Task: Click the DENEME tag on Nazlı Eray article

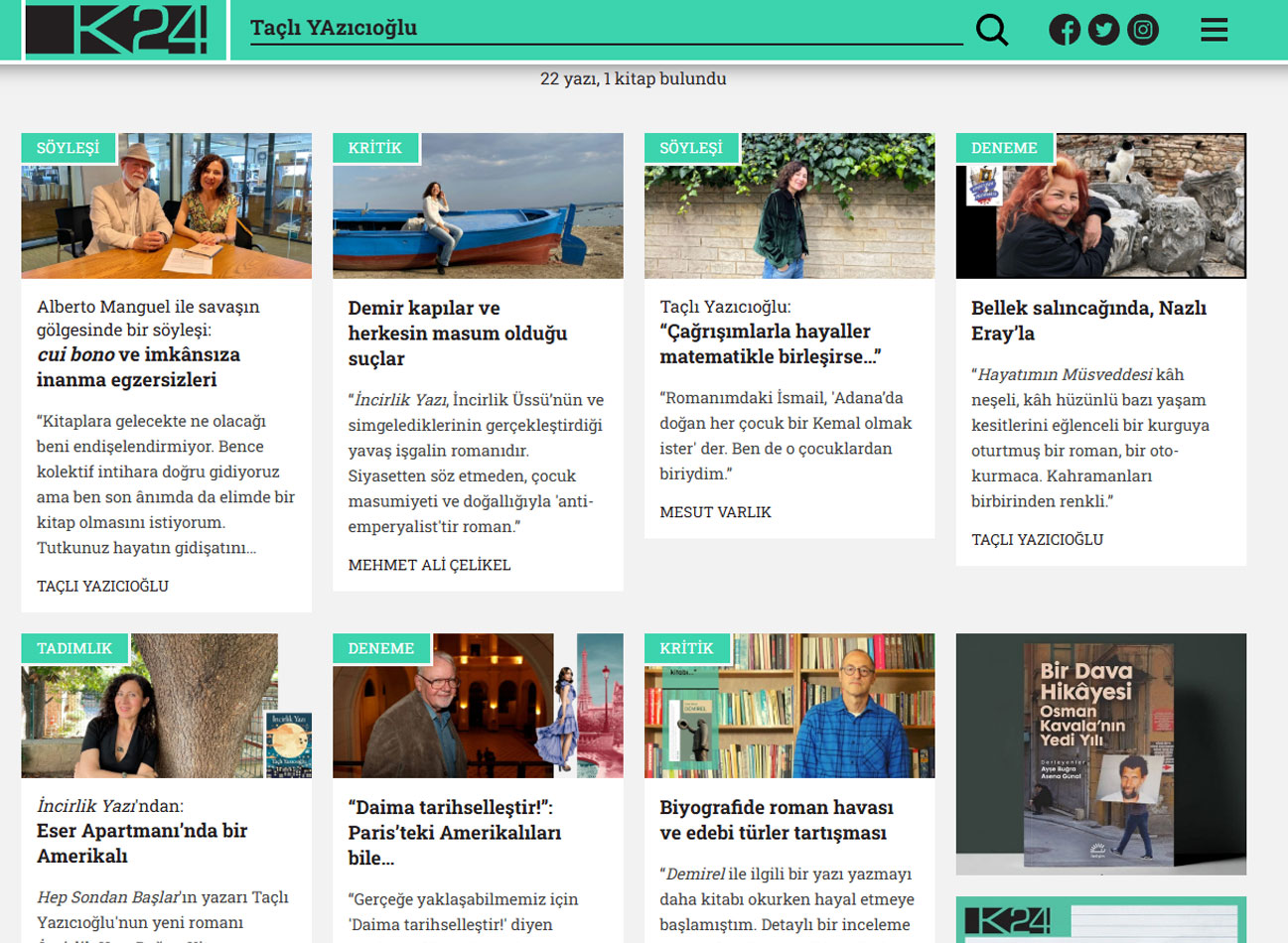Action: (x=1004, y=148)
